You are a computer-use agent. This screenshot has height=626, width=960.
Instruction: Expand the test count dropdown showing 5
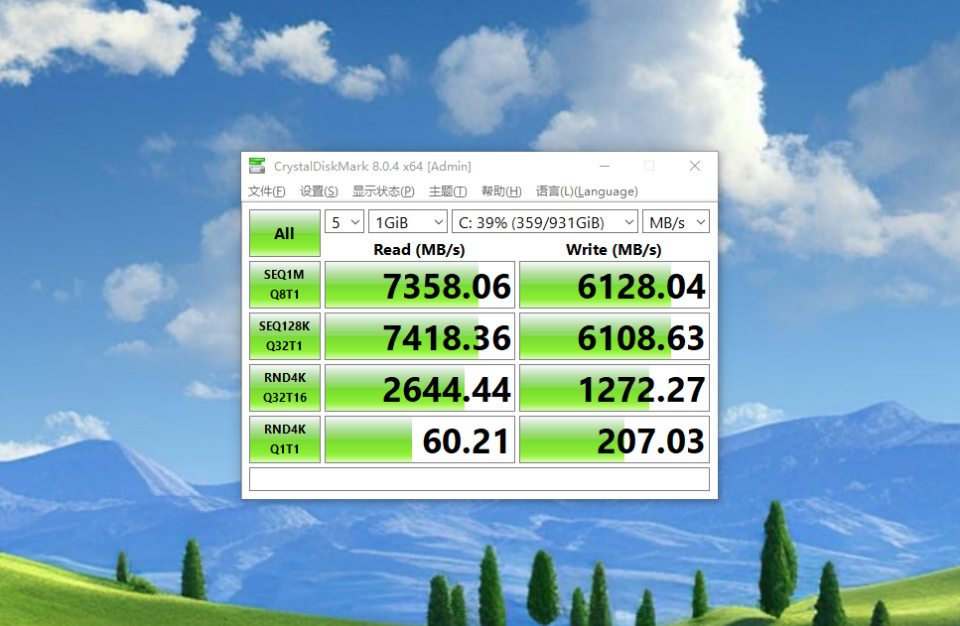point(345,222)
